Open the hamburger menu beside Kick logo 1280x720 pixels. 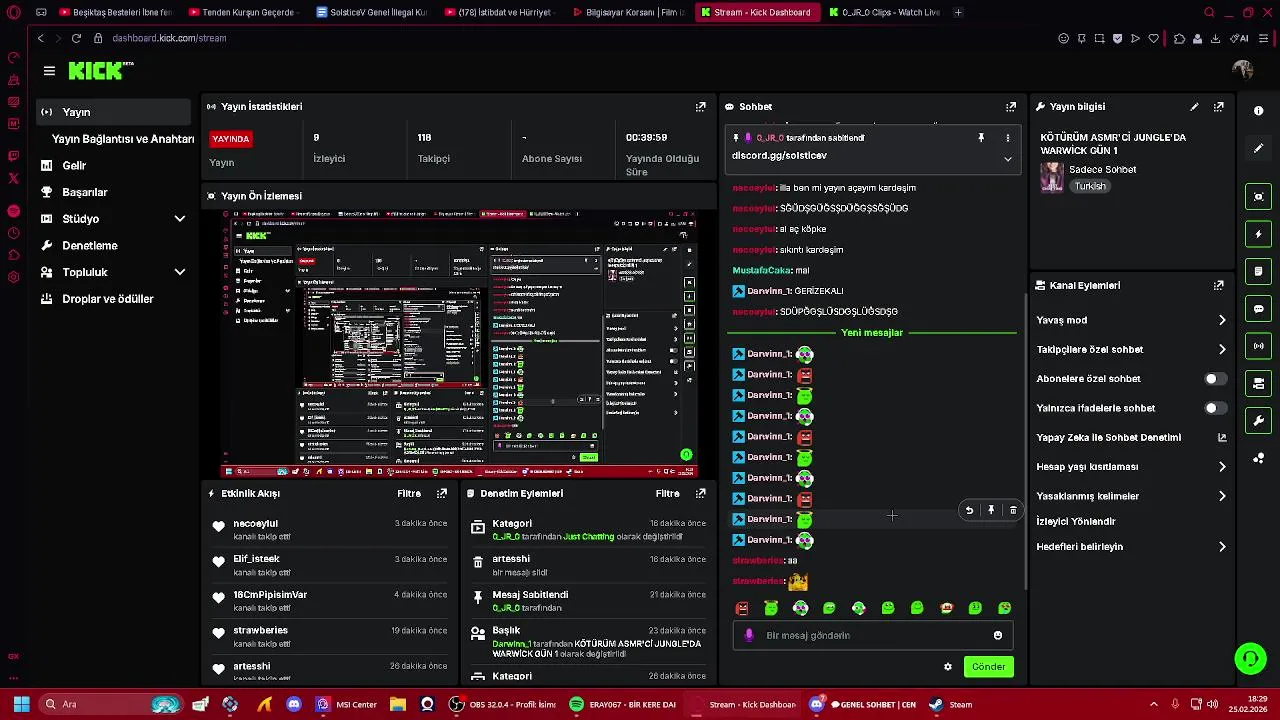coord(49,71)
